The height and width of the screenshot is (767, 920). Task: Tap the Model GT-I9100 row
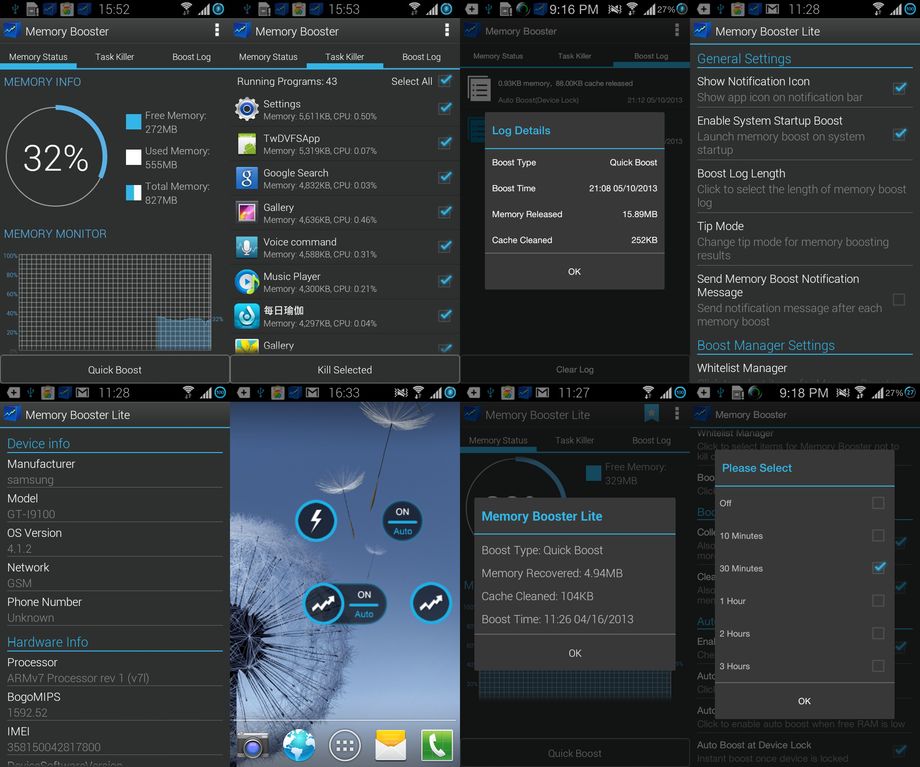click(x=114, y=506)
